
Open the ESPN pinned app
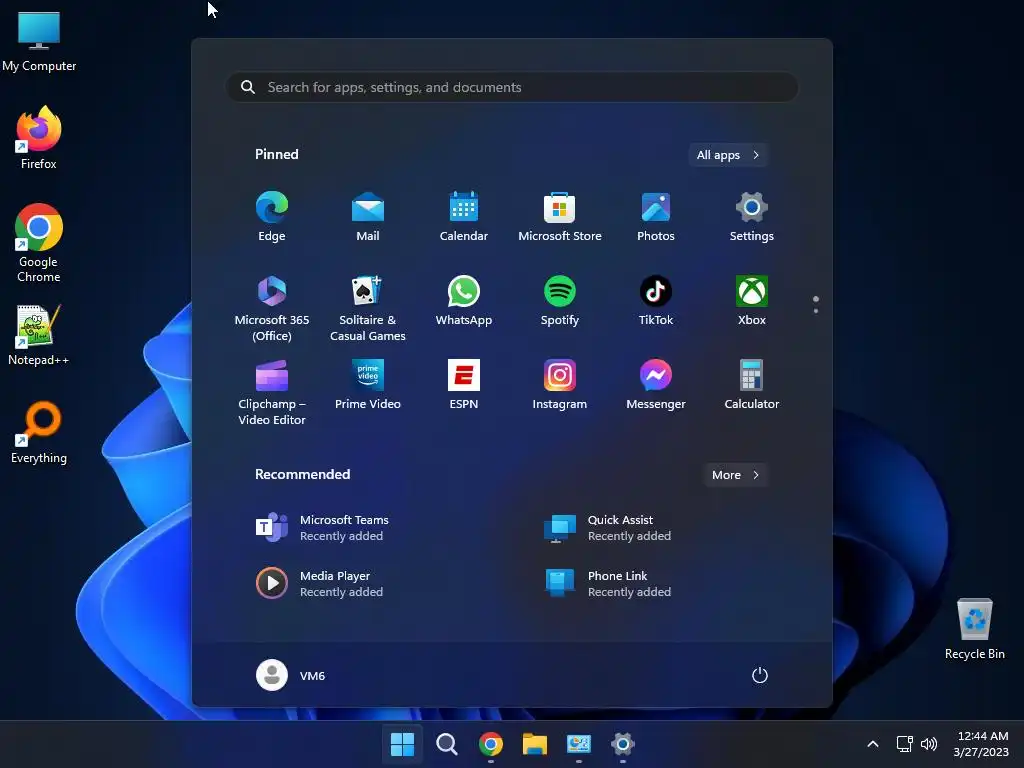click(x=464, y=385)
